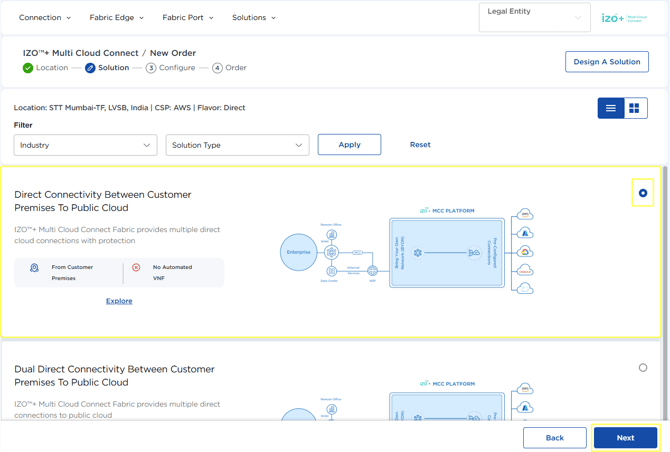Screen dimensions: 670x452
Task: Reset the filters
Action: coord(420,144)
